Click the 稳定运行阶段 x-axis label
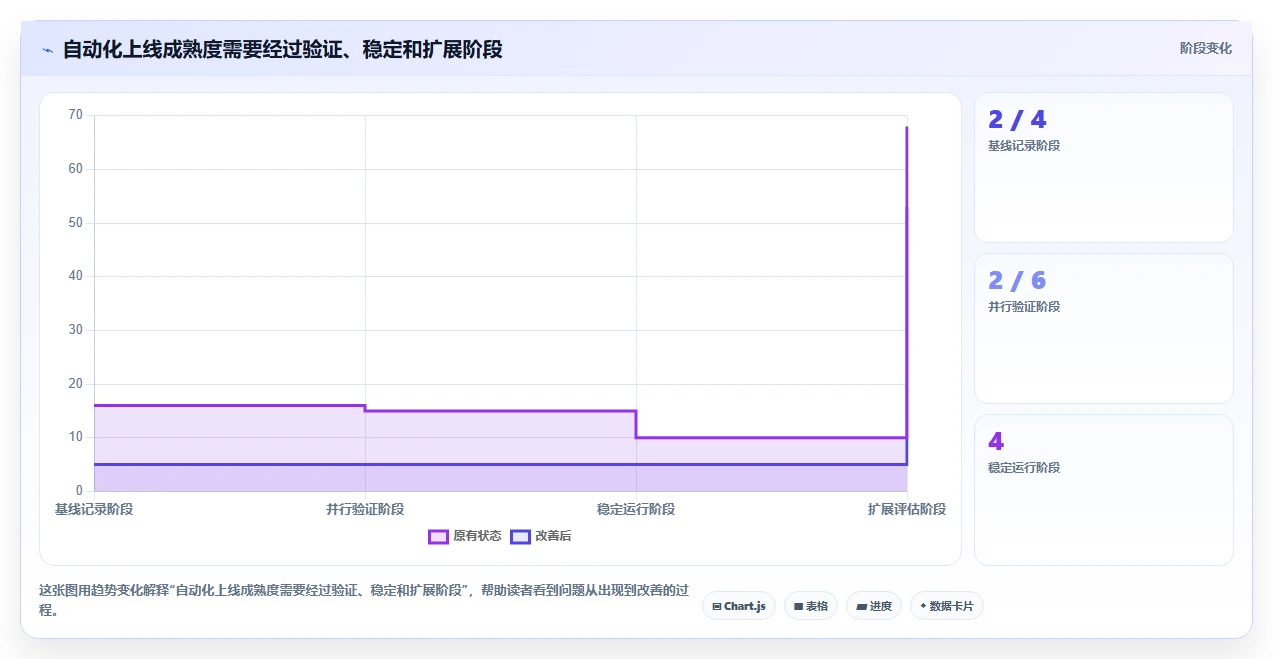 [636, 509]
